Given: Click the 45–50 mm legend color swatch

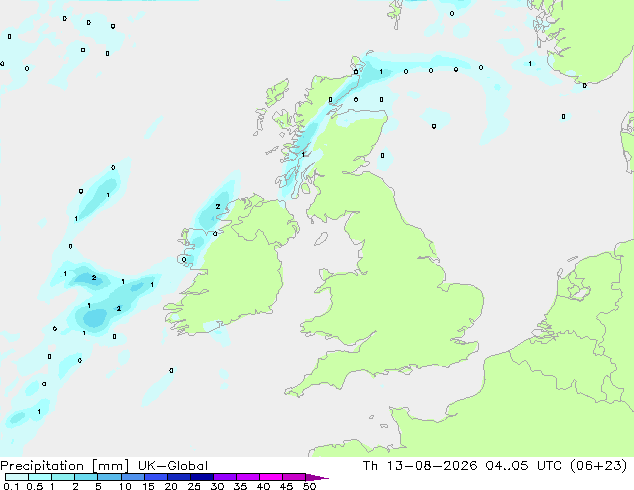Looking at the screenshot, I should click(294, 477).
